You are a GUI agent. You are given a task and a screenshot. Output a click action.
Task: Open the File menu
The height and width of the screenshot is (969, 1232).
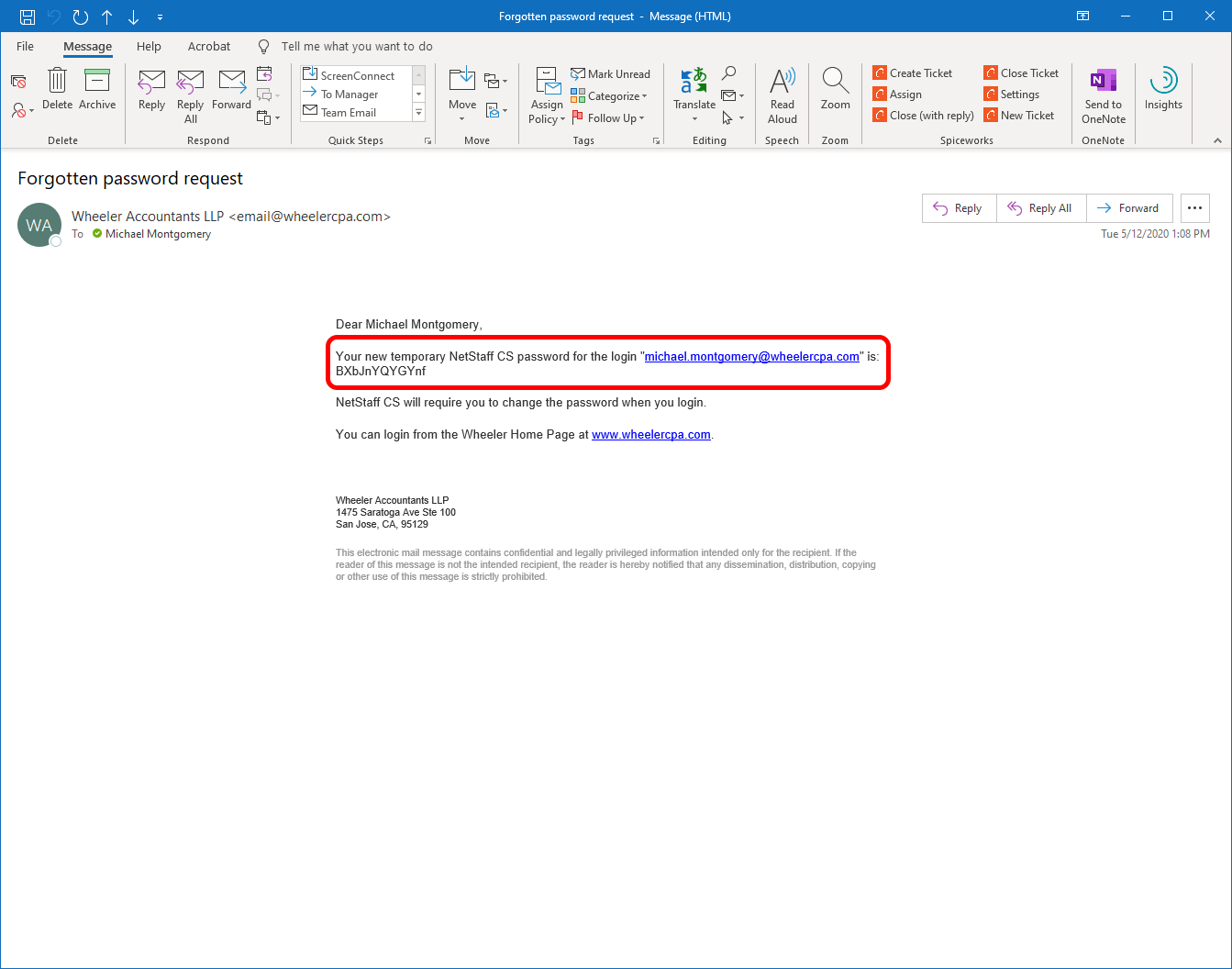click(x=26, y=46)
